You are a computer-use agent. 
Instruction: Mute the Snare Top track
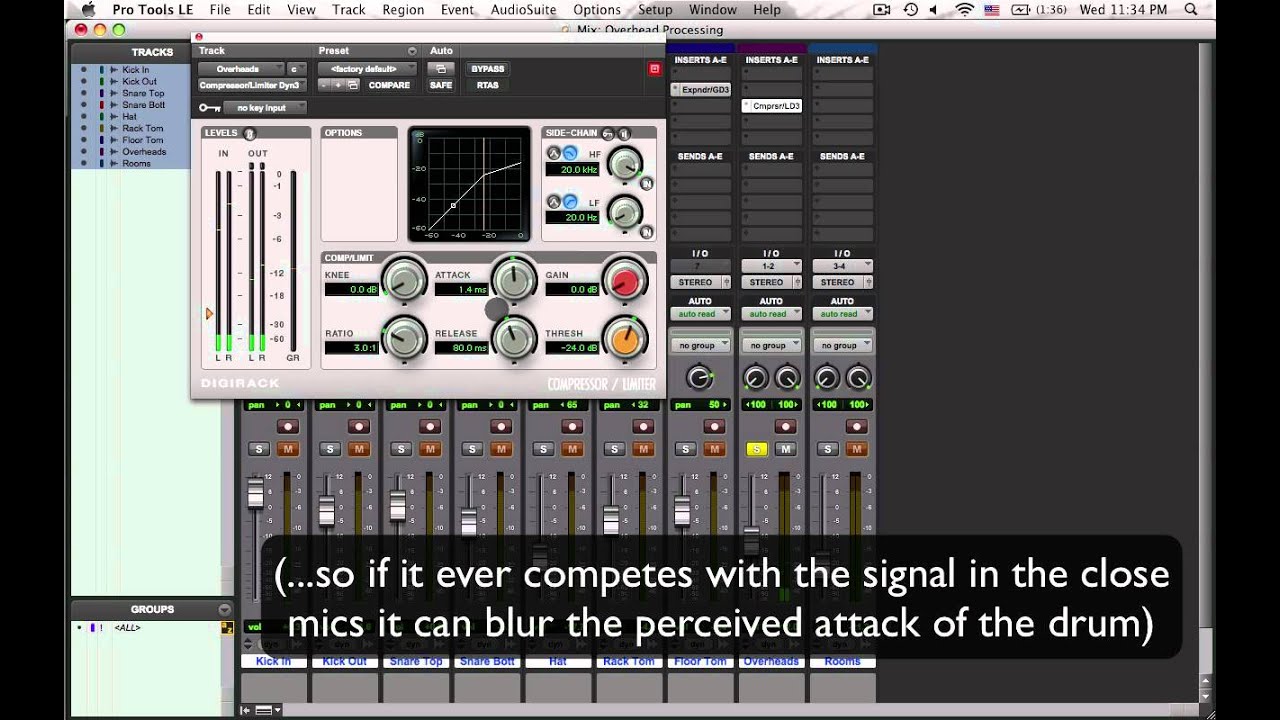point(430,449)
